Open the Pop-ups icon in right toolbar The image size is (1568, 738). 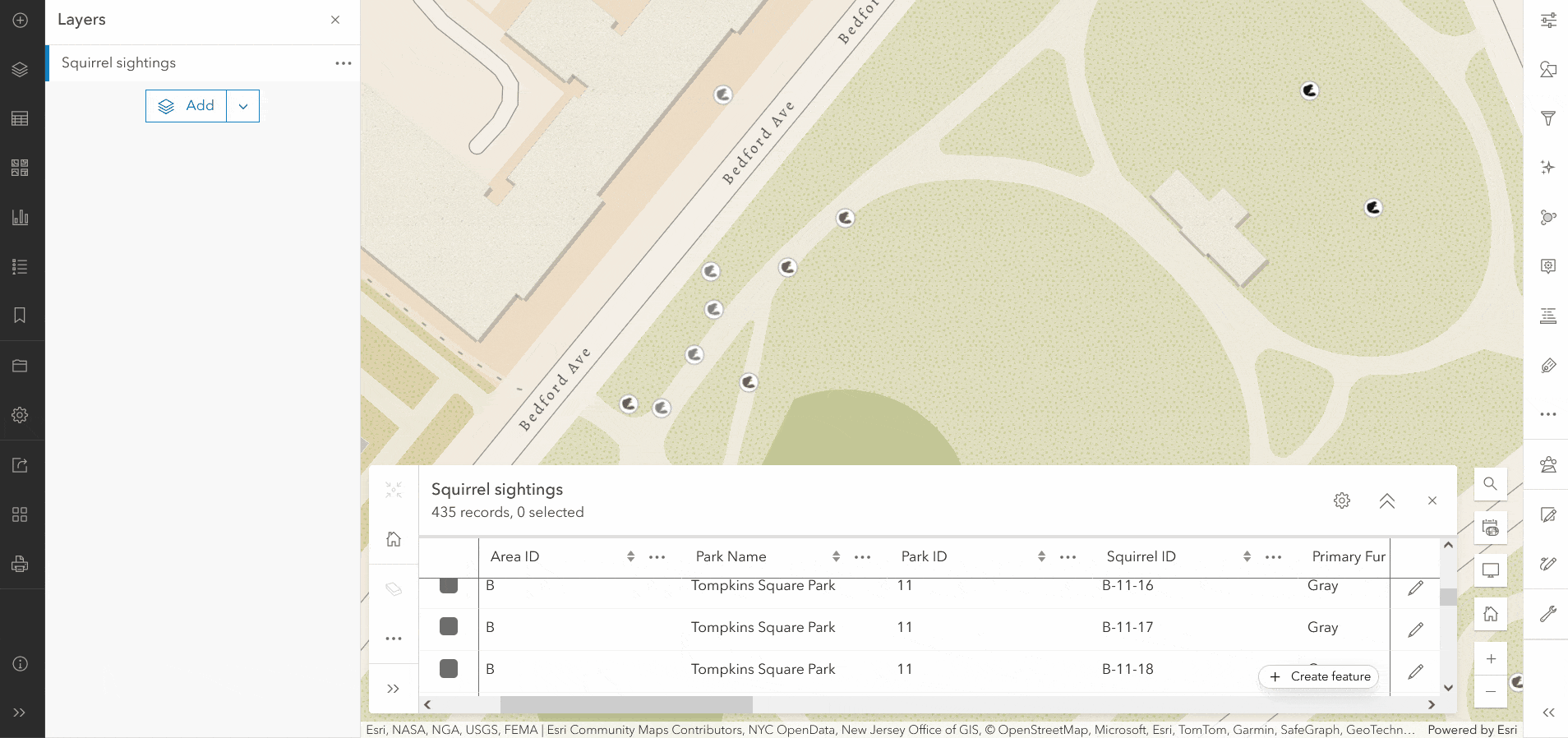point(1548,266)
